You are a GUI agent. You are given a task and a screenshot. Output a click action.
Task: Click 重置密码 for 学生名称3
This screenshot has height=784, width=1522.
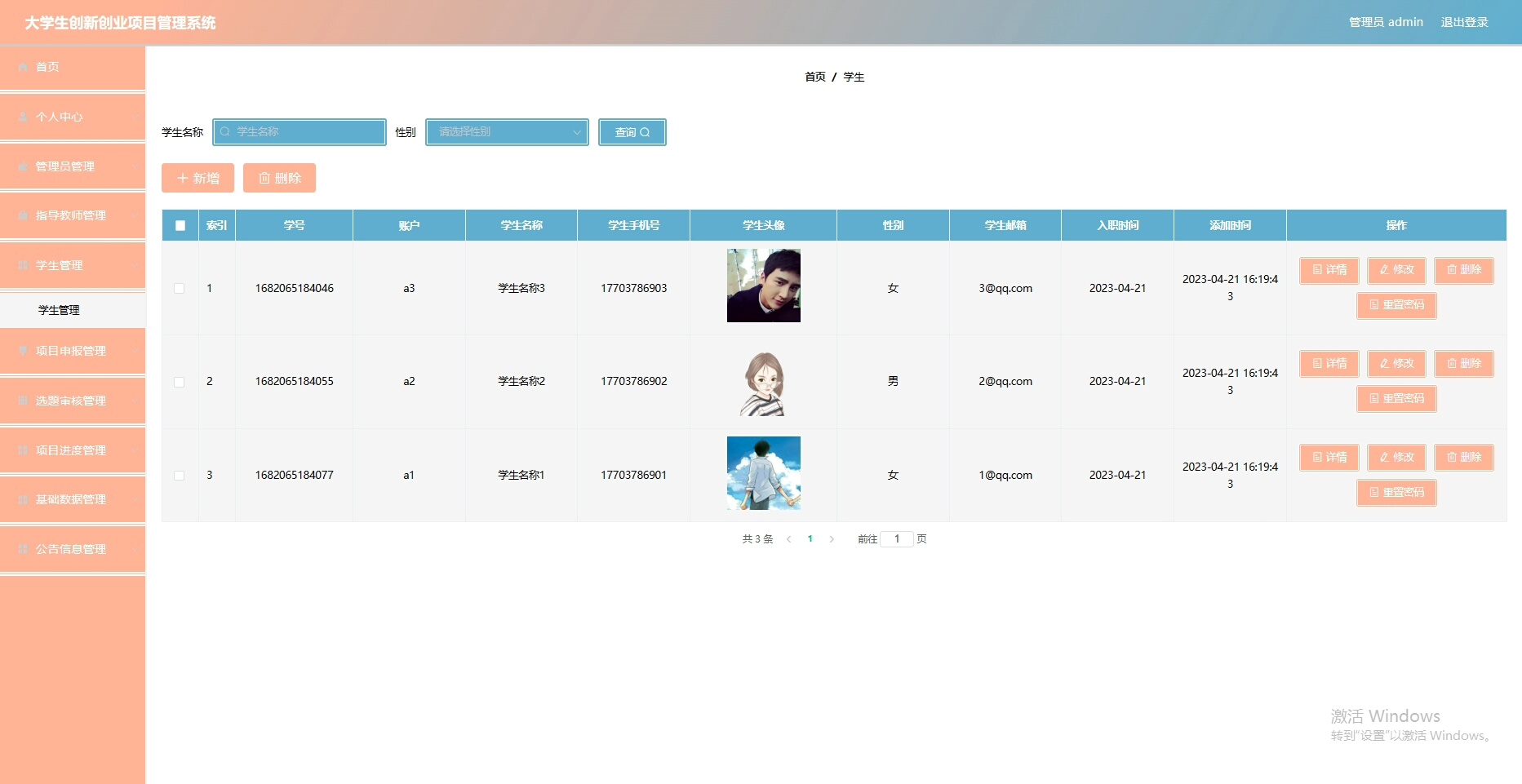[x=1396, y=305]
